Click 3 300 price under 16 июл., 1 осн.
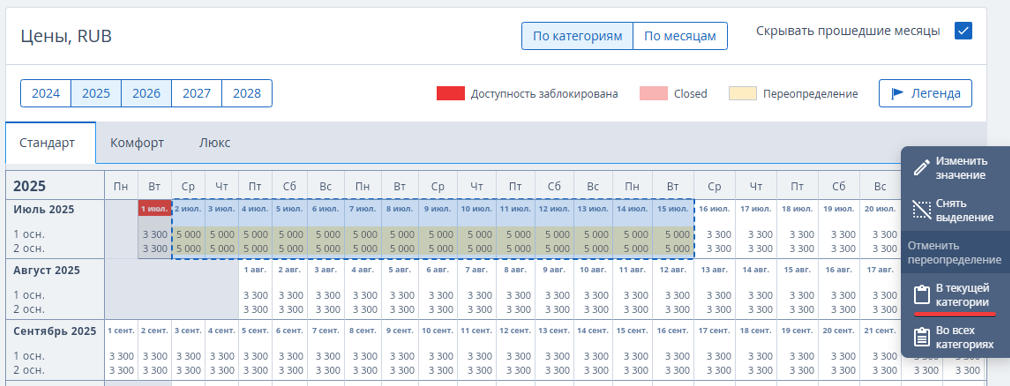Viewport: 1010px width, 386px height. [x=718, y=235]
